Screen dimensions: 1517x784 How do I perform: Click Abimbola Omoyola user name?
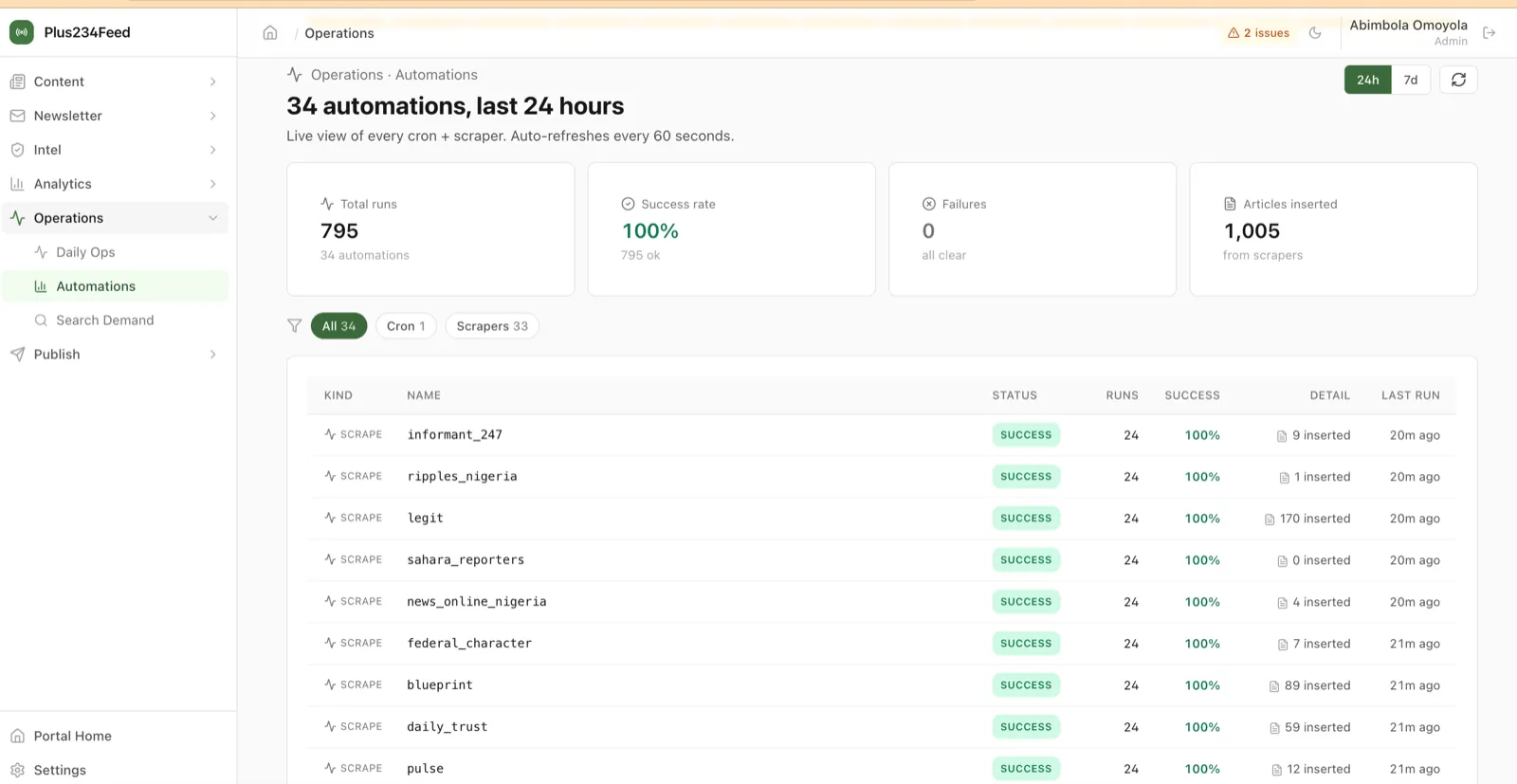[1408, 26]
